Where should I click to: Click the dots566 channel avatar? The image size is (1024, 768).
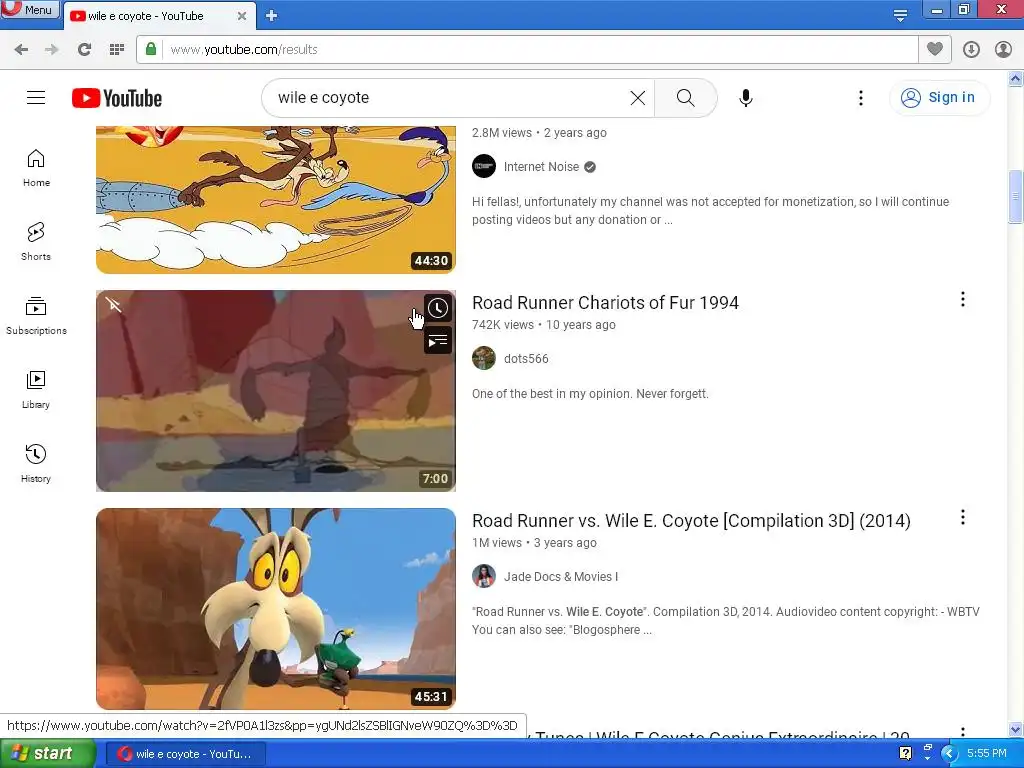(484, 359)
